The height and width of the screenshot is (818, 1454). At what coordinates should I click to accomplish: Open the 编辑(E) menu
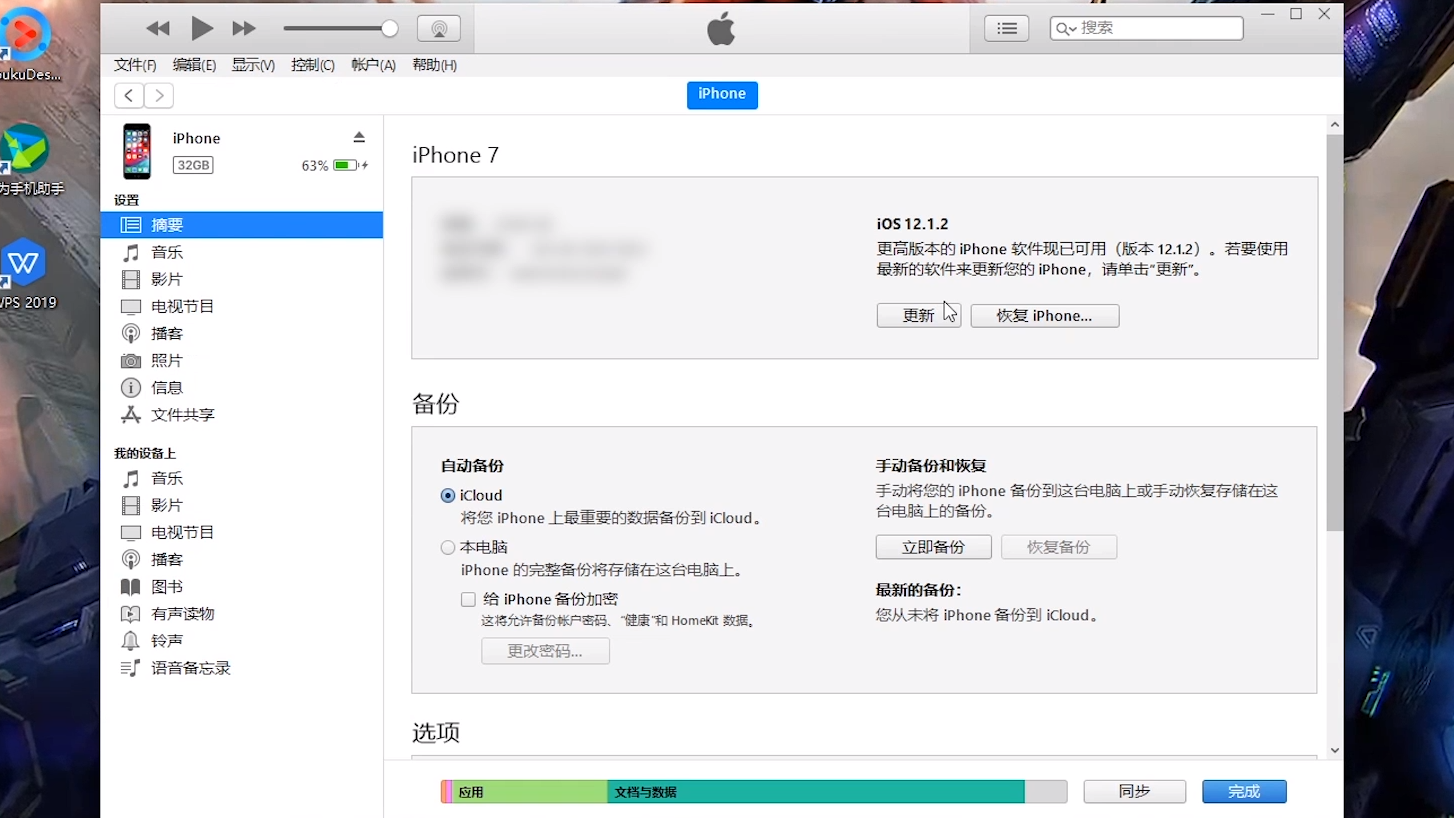click(194, 65)
